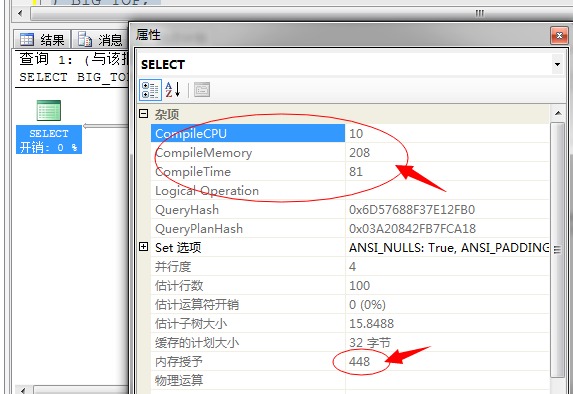Collapse the 杂项 category

[x=144, y=114]
